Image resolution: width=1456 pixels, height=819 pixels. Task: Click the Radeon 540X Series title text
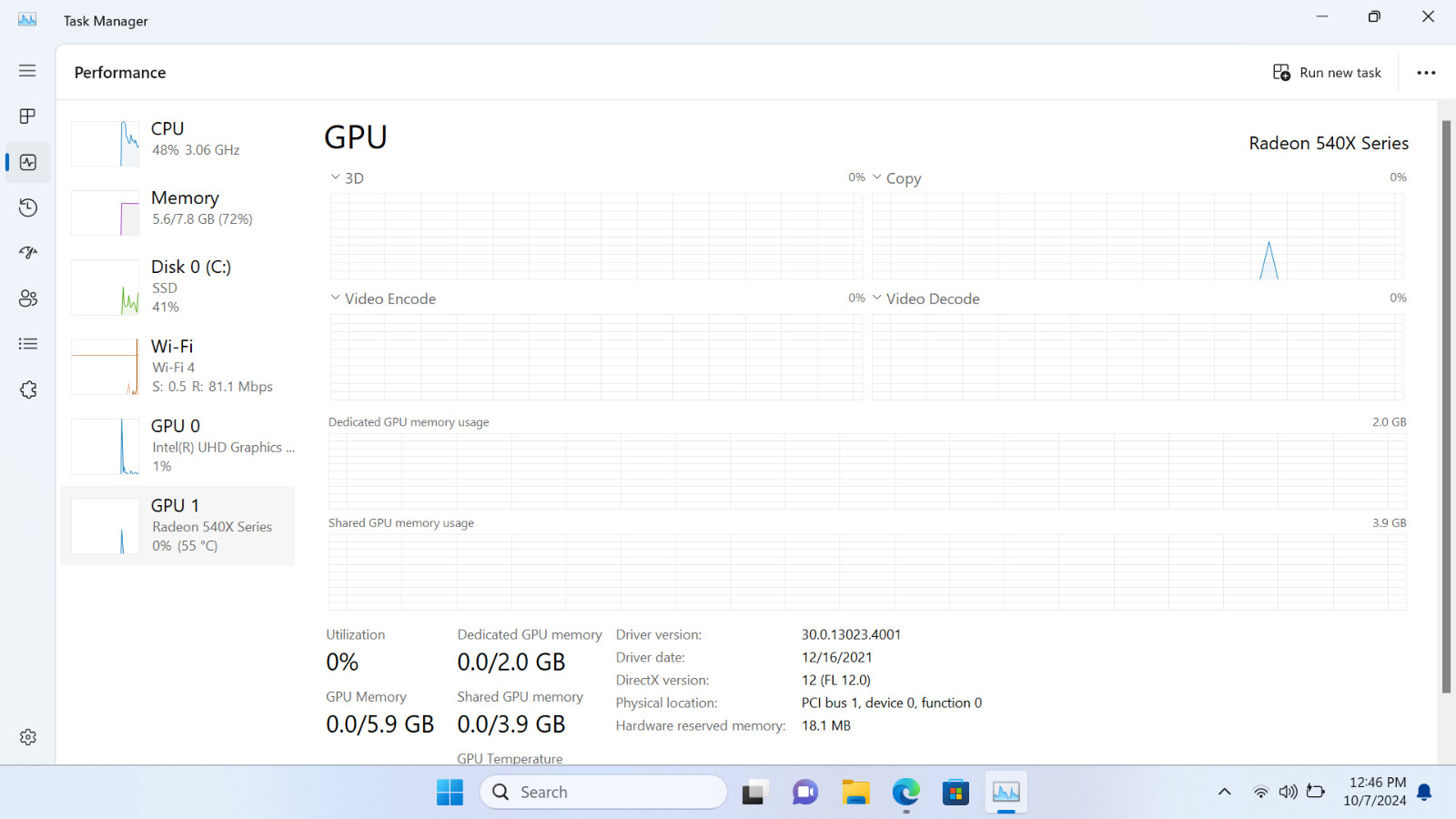click(x=1329, y=143)
